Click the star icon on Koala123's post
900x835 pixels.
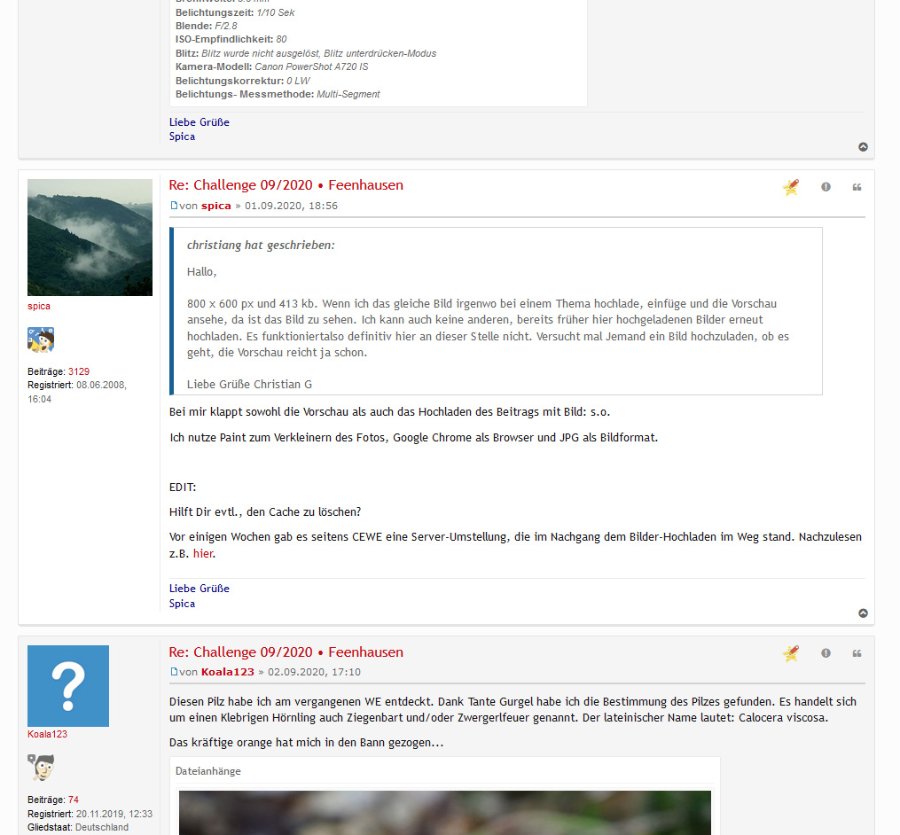click(x=791, y=653)
